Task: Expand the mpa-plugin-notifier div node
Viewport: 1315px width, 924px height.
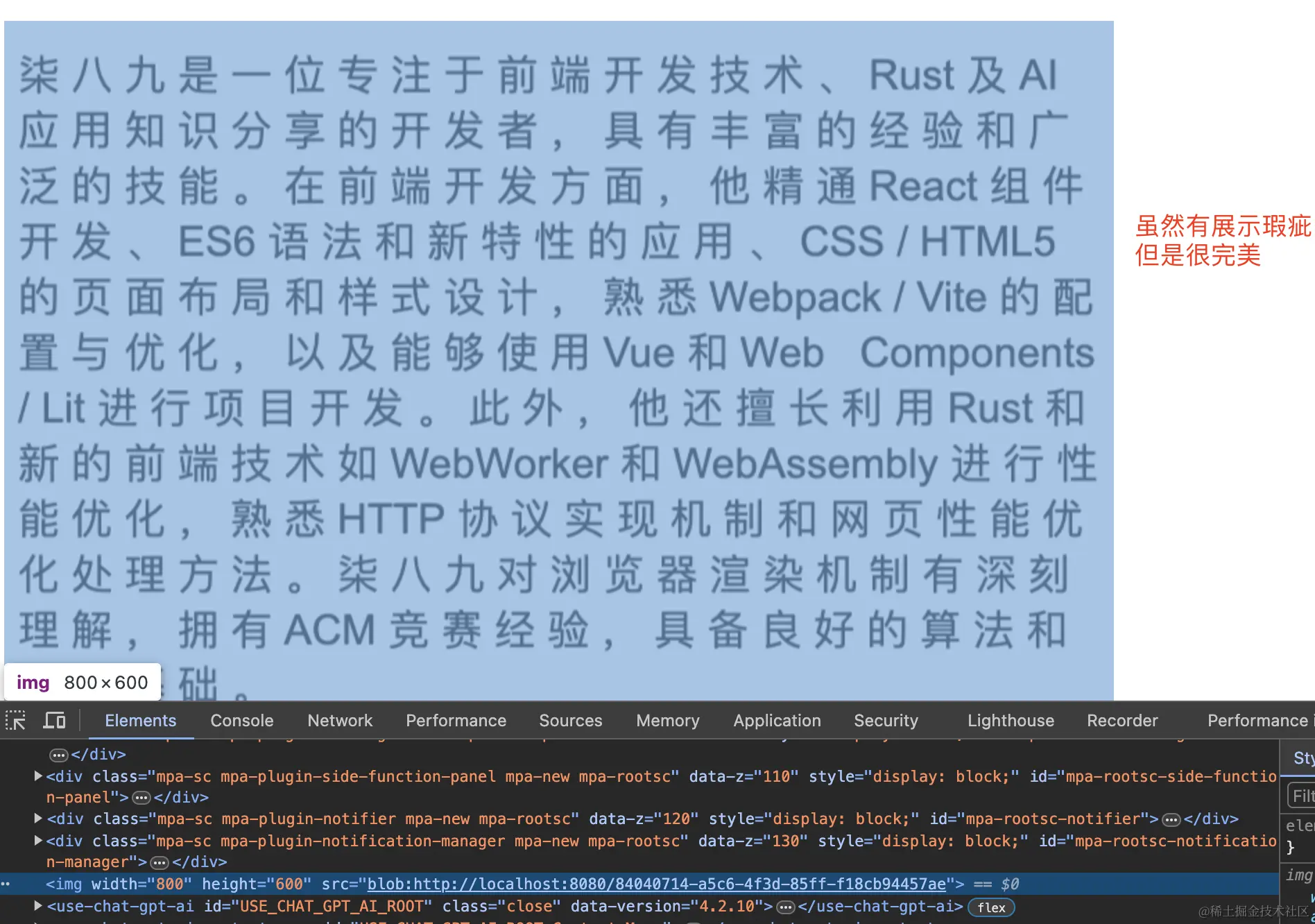Action: click(38, 819)
